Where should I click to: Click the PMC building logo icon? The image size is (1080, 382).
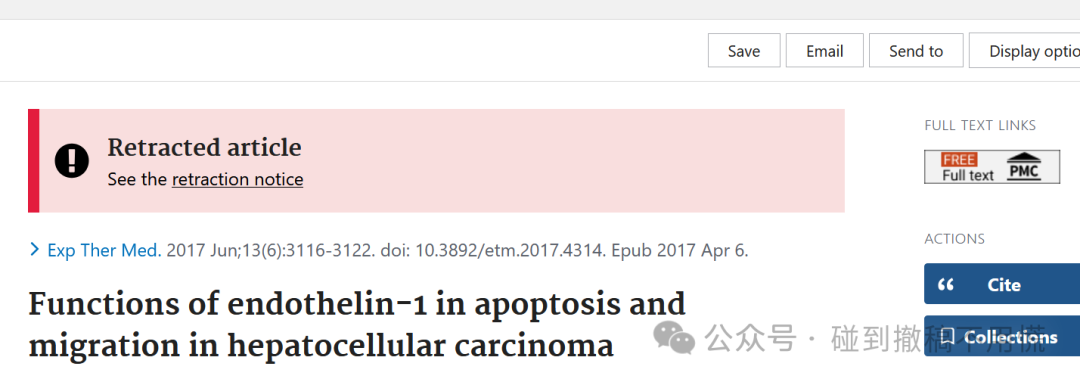coord(1024,167)
